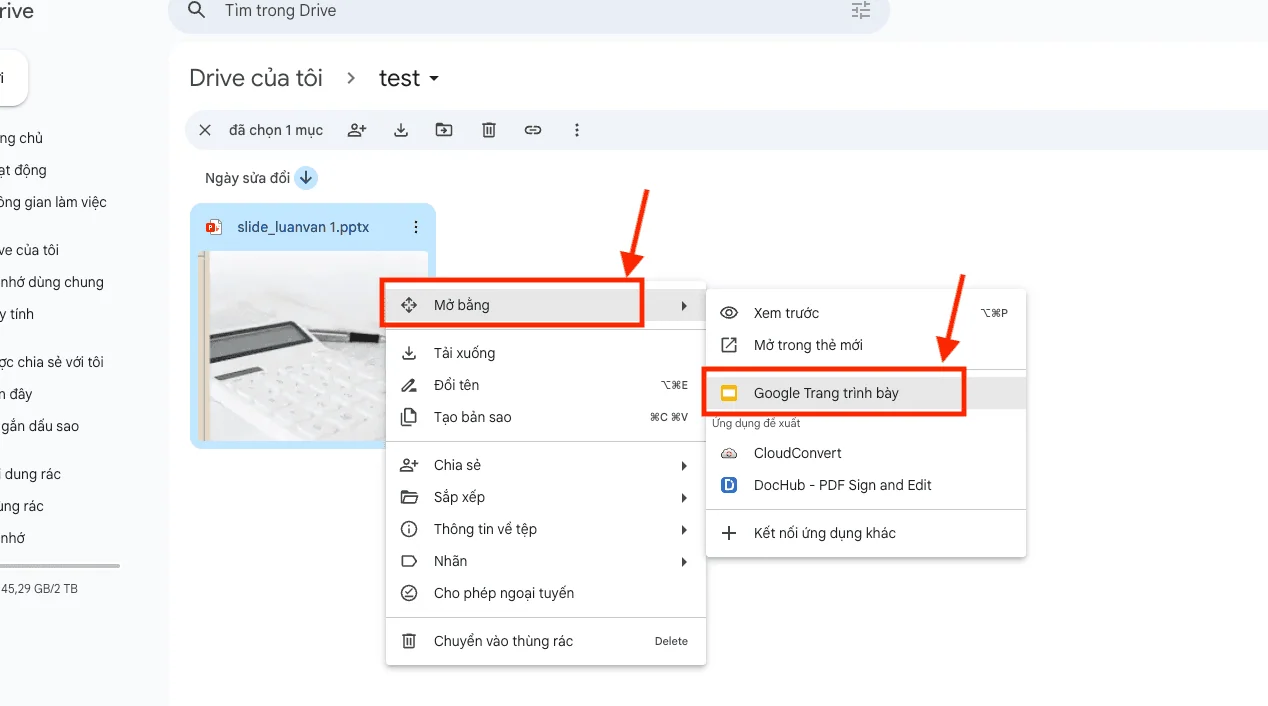Open with DocHub - PDF Sign and Edit
The height and width of the screenshot is (706, 1268).
(x=866, y=485)
